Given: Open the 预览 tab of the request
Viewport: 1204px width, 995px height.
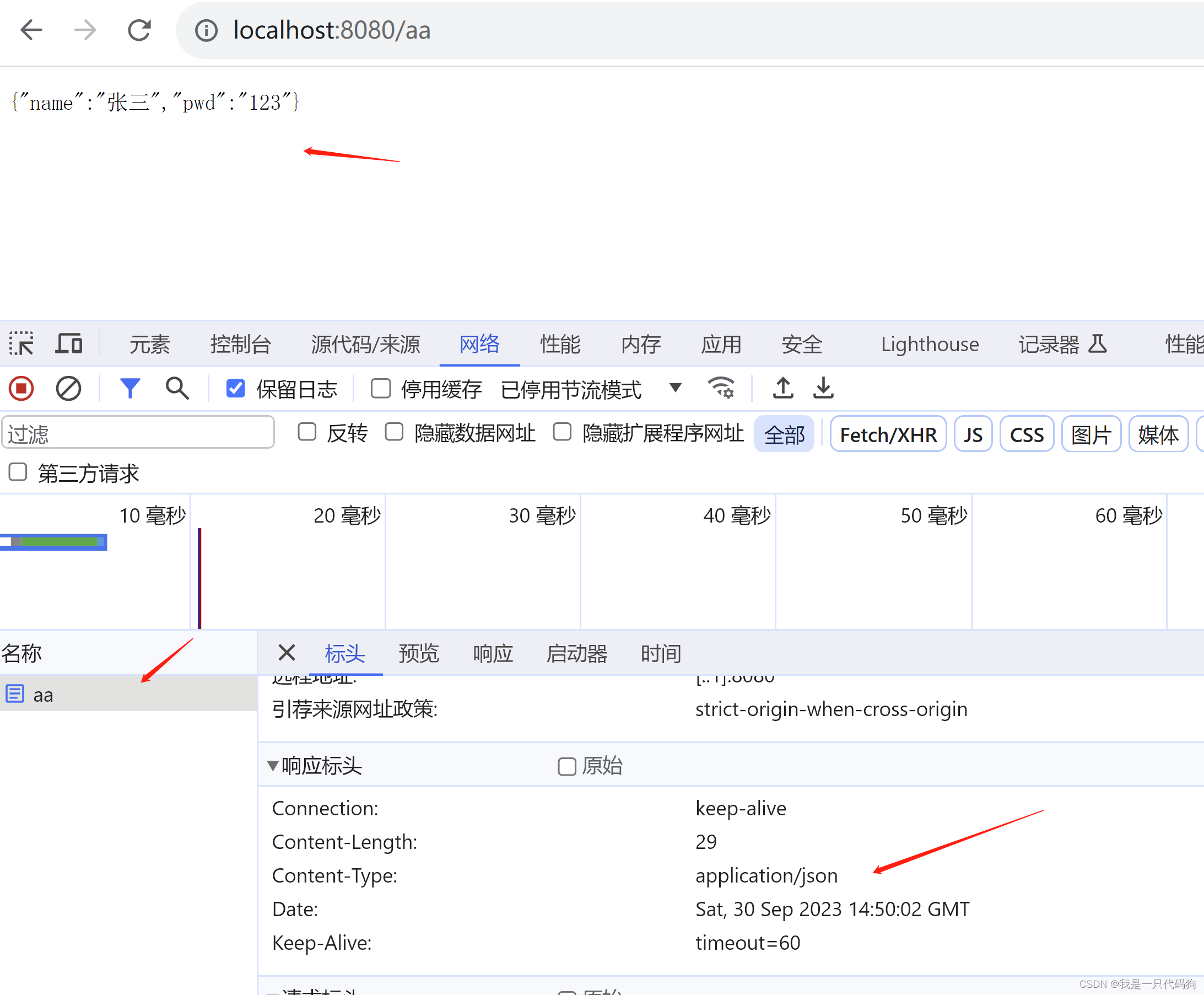Looking at the screenshot, I should pyautogui.click(x=418, y=653).
